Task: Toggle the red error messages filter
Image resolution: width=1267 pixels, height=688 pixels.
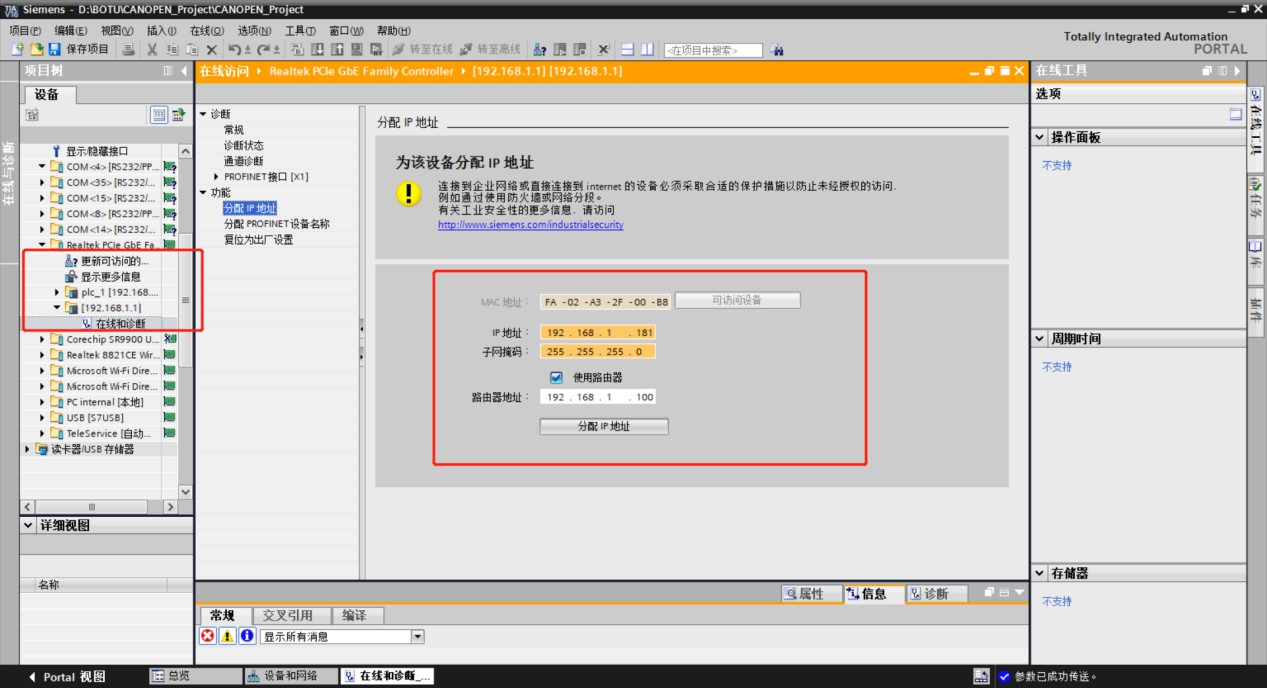Action: pyautogui.click(x=206, y=636)
